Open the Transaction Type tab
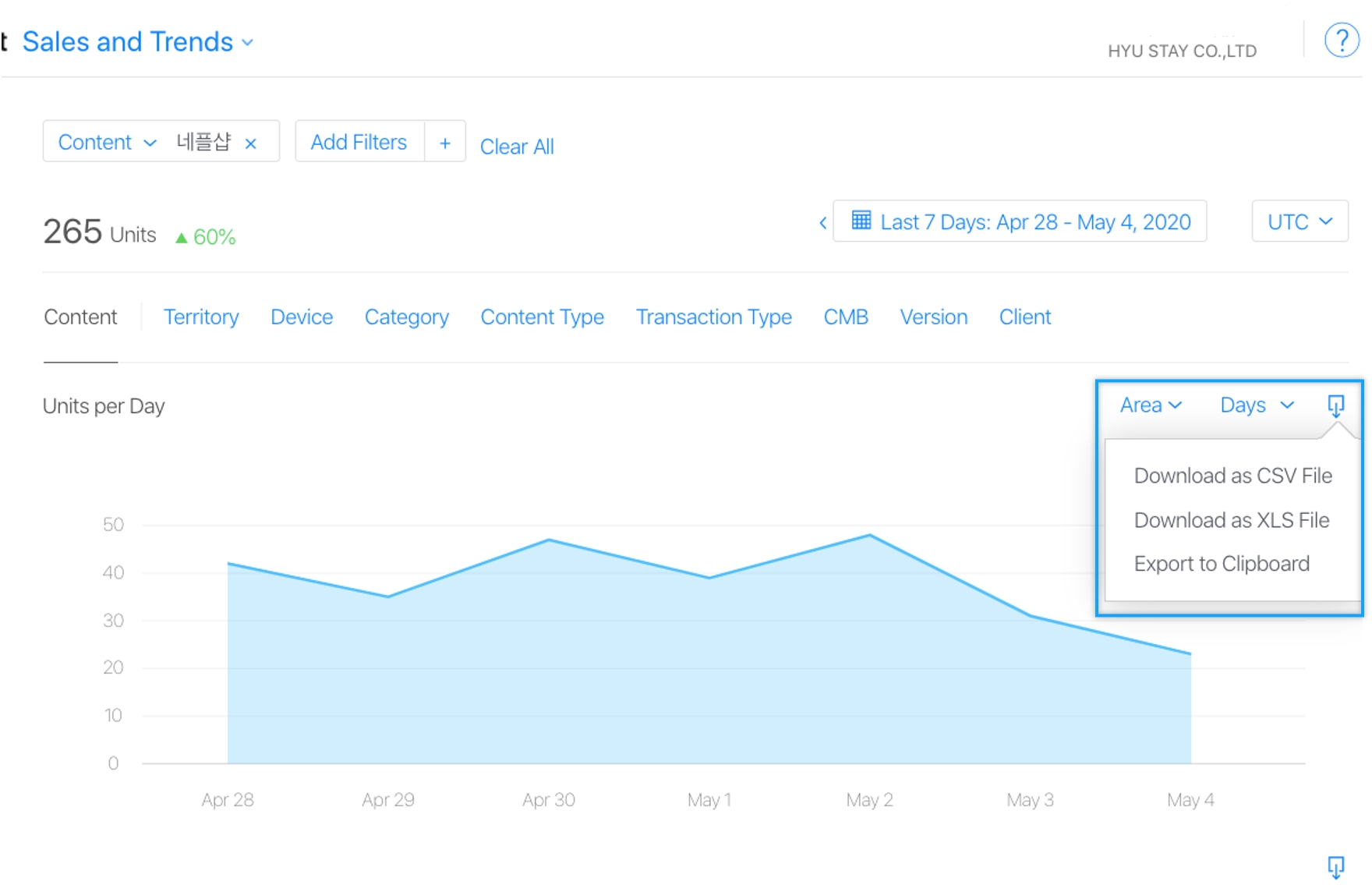This screenshot has width=1372, height=885. click(x=713, y=317)
